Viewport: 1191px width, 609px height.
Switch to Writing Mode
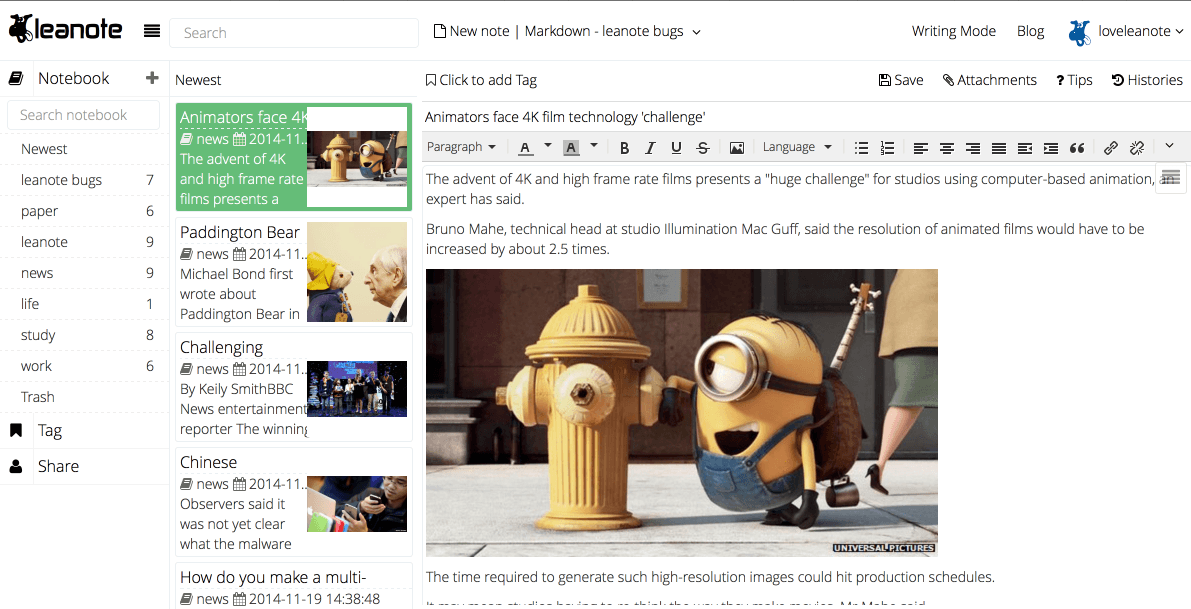(x=953, y=31)
